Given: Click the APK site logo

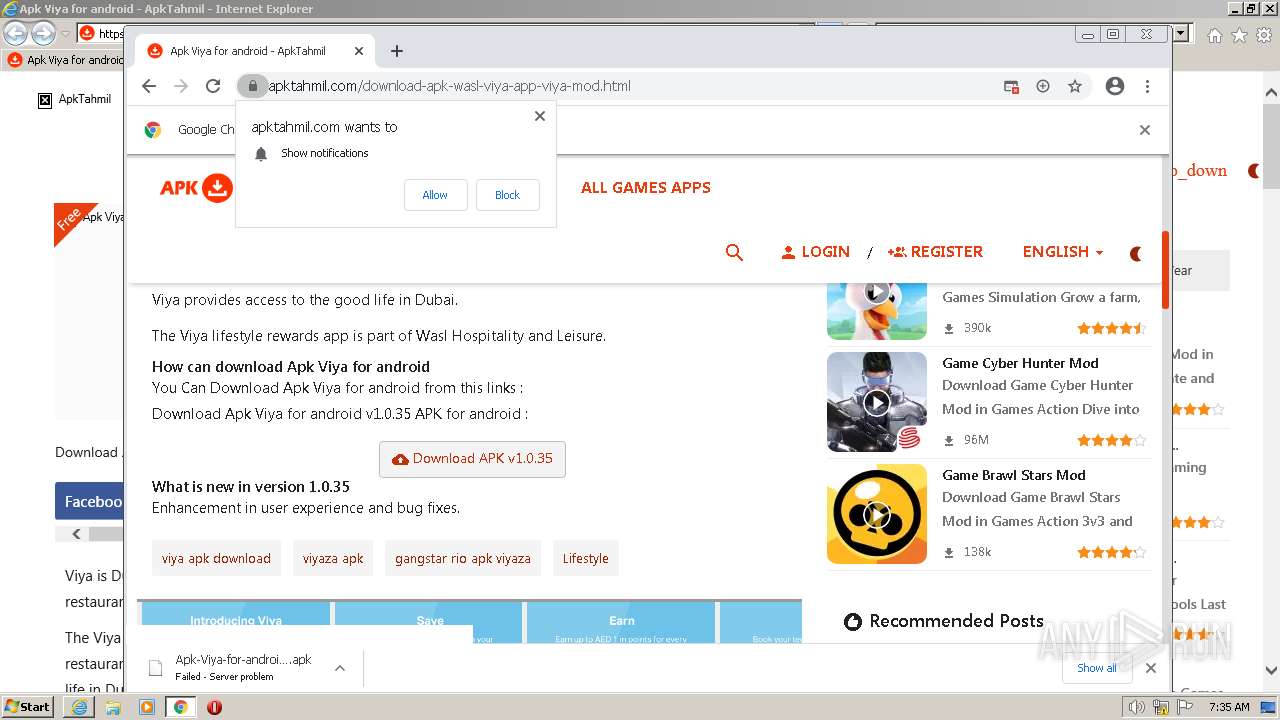Looking at the screenshot, I should [x=196, y=187].
